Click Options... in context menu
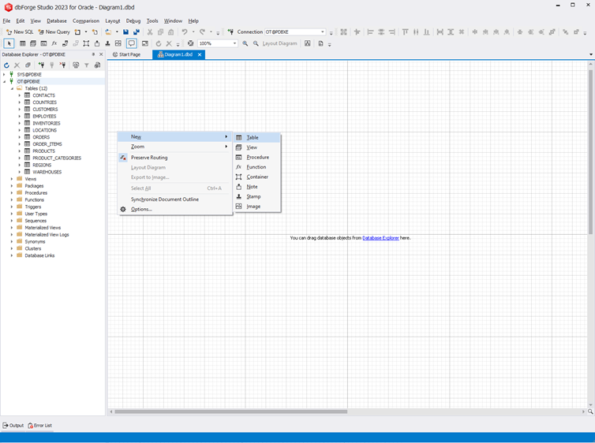This screenshot has width=595, height=443. pos(175,209)
